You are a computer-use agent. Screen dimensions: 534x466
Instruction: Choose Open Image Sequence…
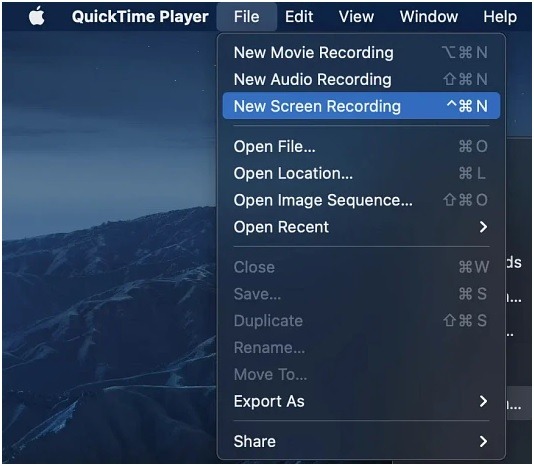click(x=361, y=200)
